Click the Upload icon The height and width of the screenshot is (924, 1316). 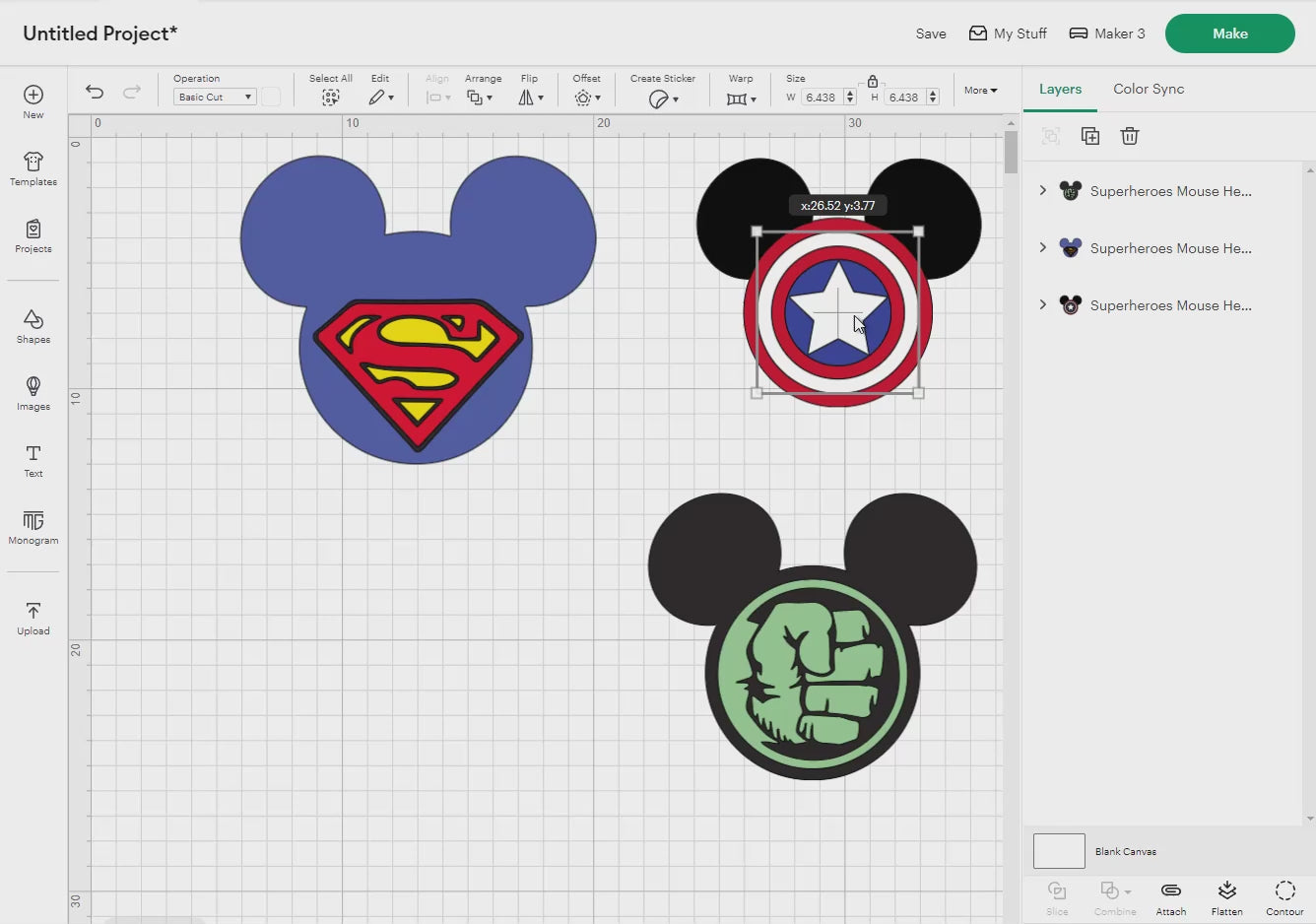tap(33, 611)
